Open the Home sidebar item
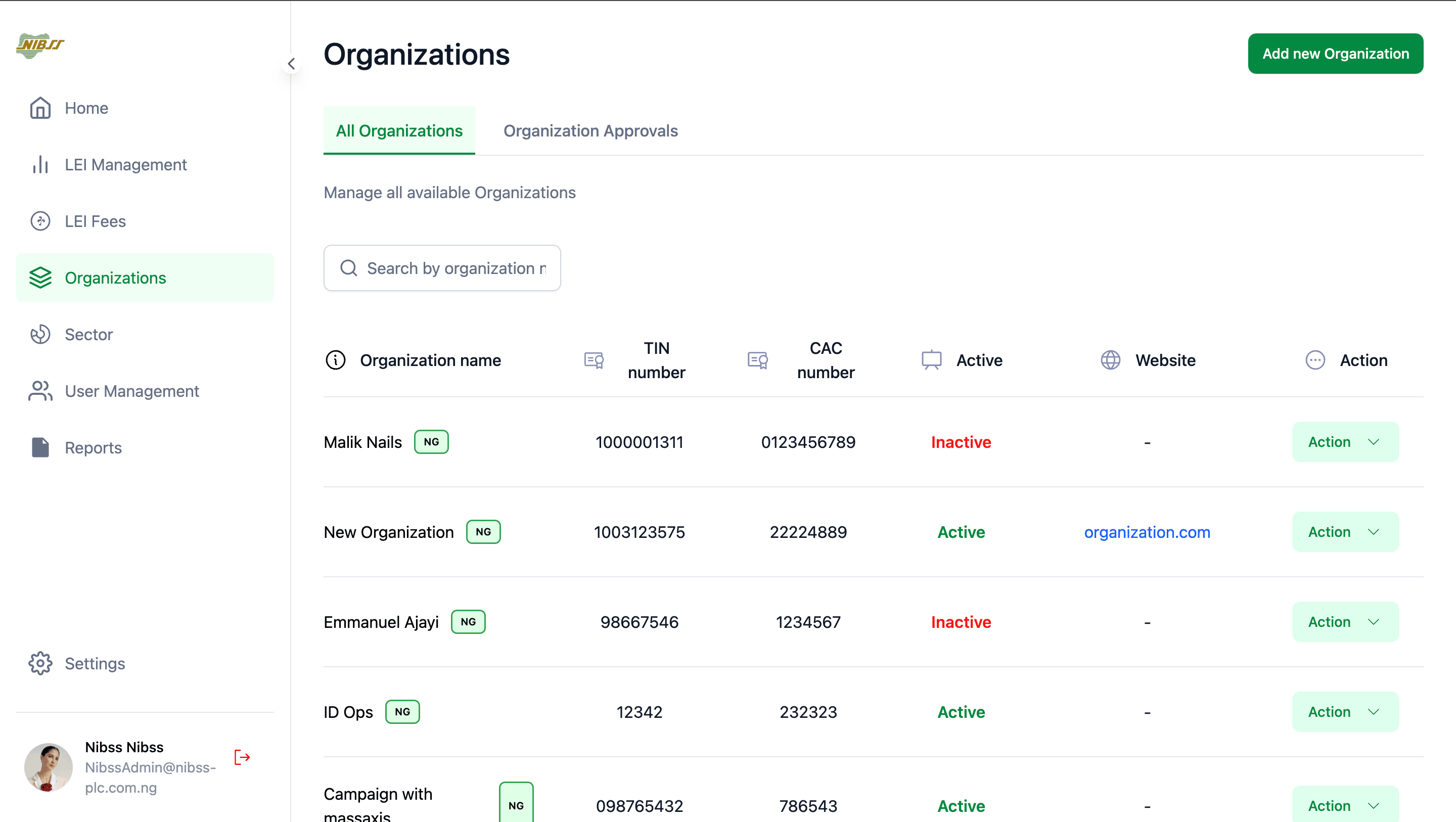The image size is (1456, 822). pyautogui.click(x=86, y=108)
